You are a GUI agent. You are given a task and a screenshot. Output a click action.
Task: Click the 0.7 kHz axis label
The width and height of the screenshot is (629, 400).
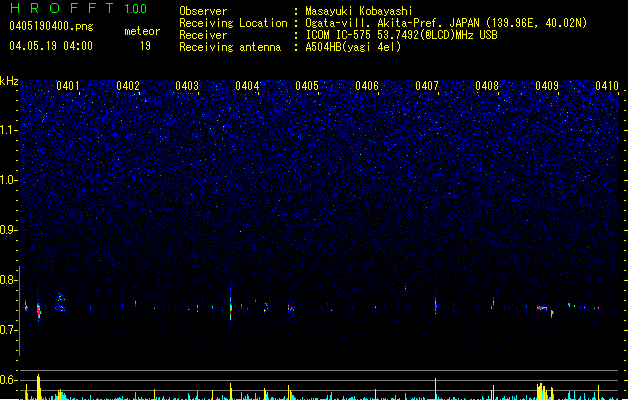coord(9,330)
